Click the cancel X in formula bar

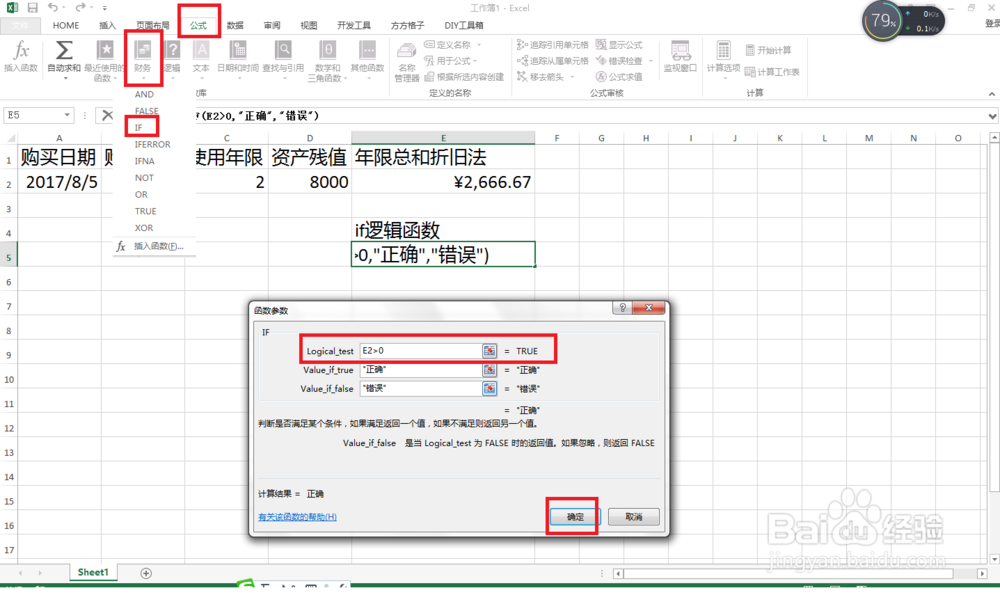pos(107,115)
